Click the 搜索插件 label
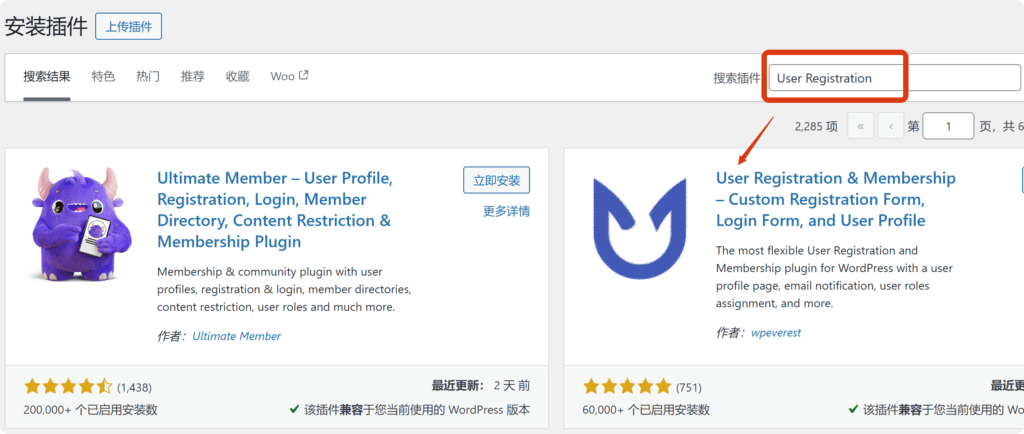 tap(737, 78)
